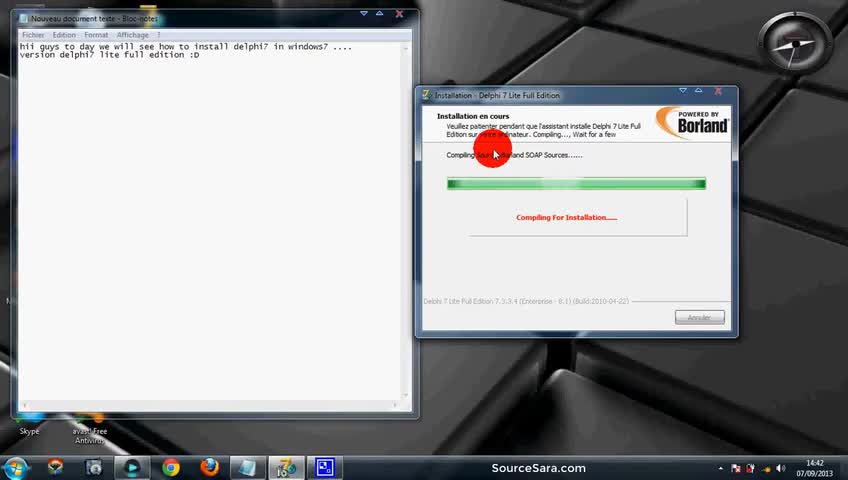Minimize the Notepad window

(x=363, y=14)
